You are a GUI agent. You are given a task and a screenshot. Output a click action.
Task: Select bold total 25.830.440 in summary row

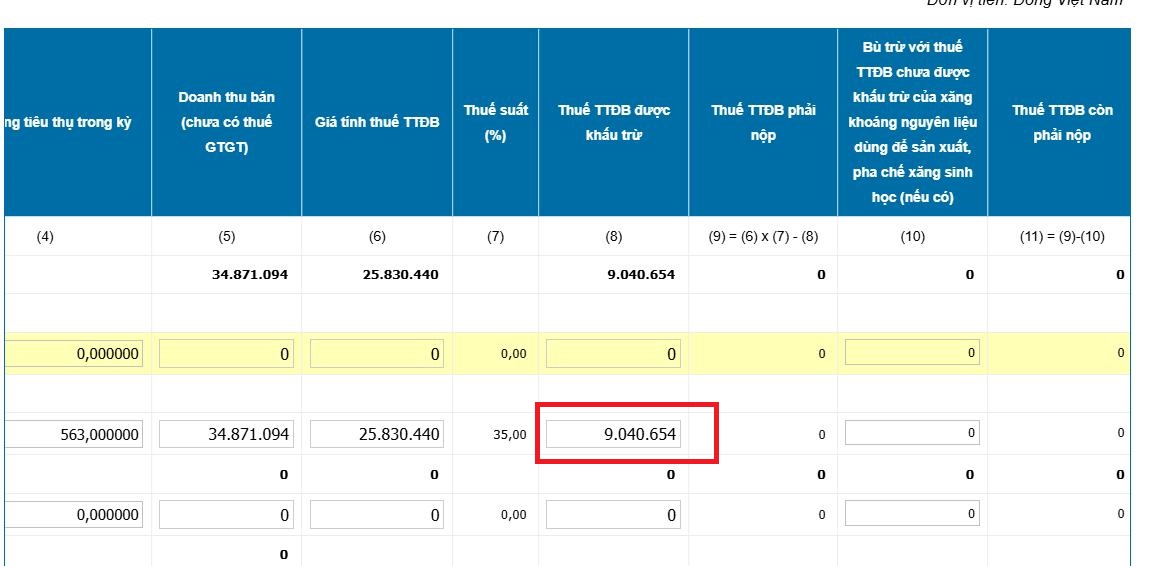click(400, 275)
